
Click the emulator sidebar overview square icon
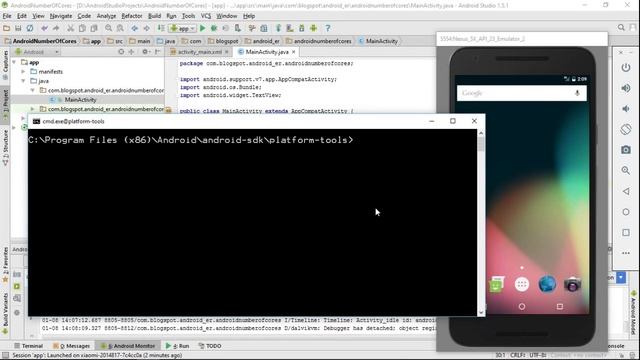point(626,232)
